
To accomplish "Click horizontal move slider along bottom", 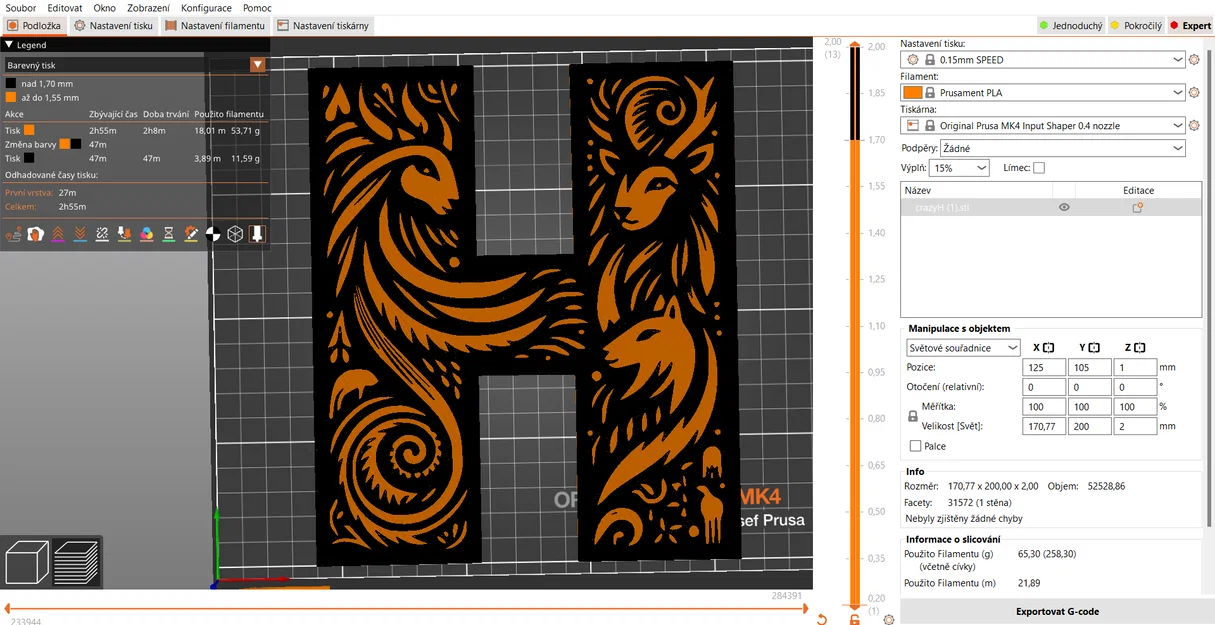I will coord(405,607).
